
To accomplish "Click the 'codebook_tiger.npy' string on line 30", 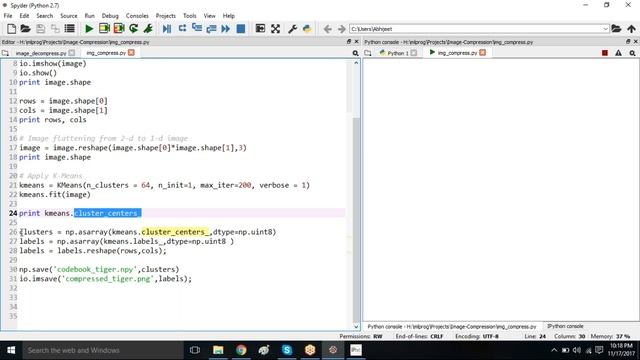I will 96,269.
